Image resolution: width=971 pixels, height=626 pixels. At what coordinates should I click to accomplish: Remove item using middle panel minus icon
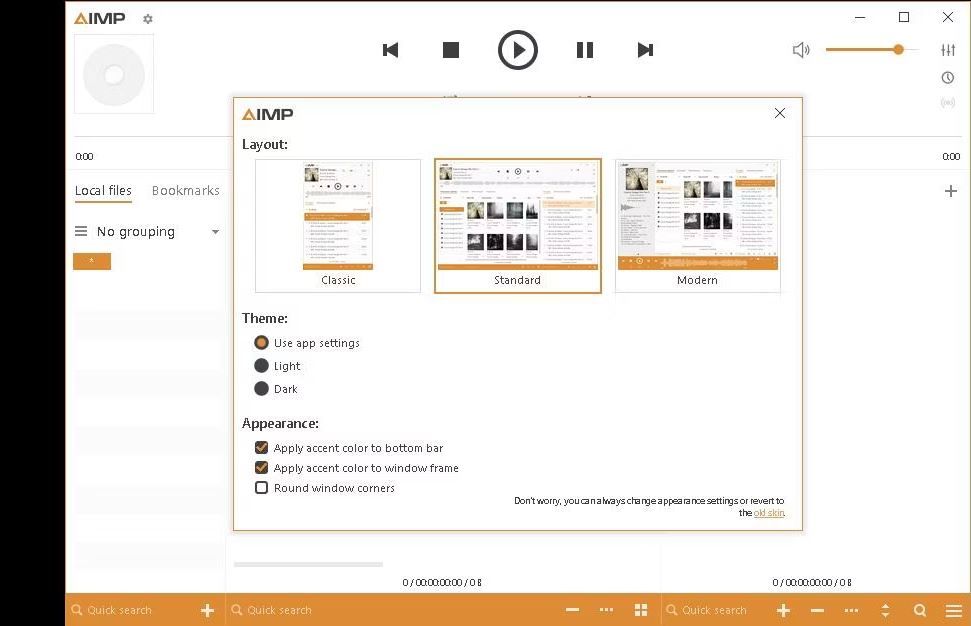tap(572, 610)
